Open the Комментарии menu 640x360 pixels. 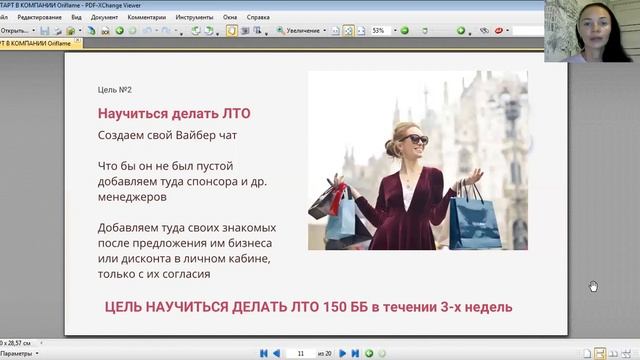pyautogui.click(x=147, y=18)
